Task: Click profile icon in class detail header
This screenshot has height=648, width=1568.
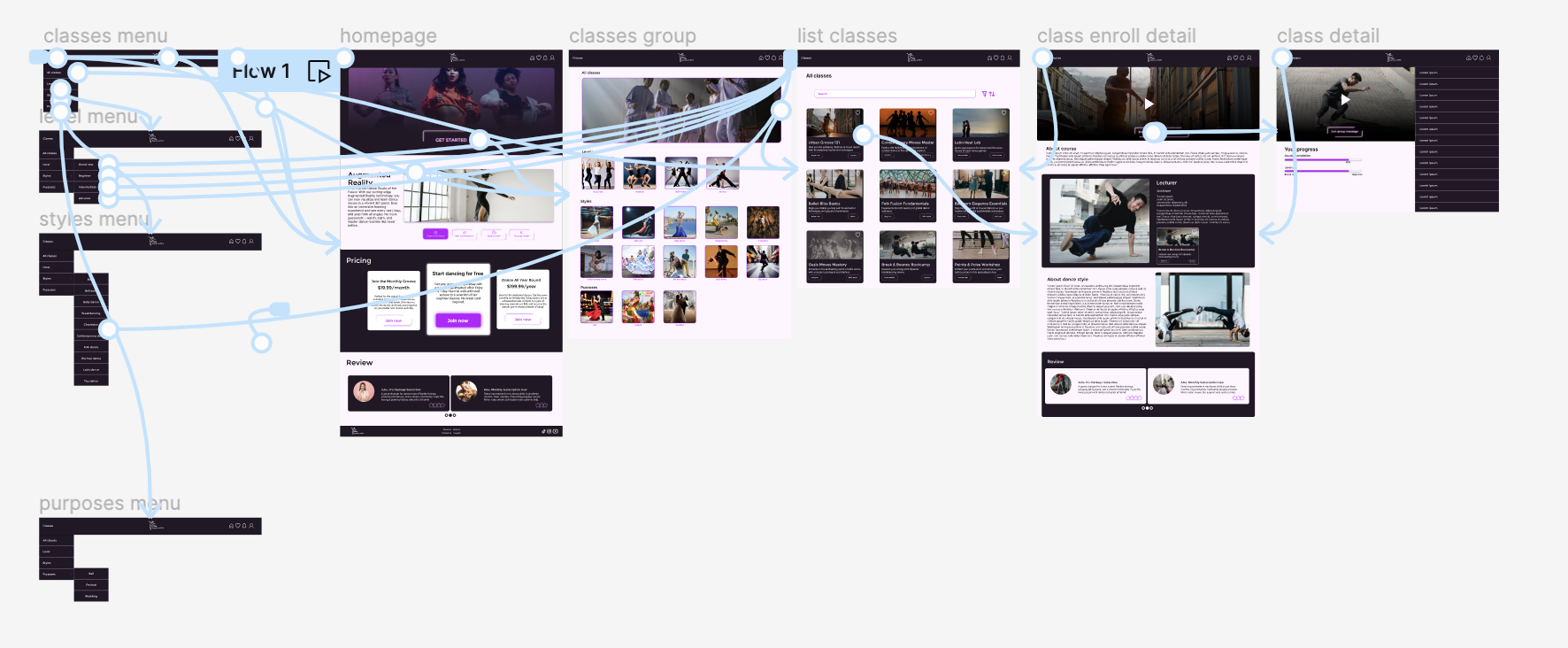Action: [1488, 58]
